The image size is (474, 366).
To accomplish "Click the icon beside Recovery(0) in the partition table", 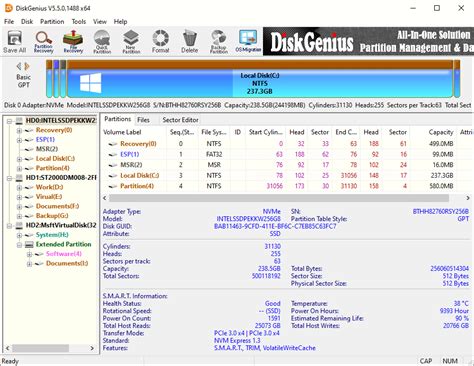I will [113, 144].
